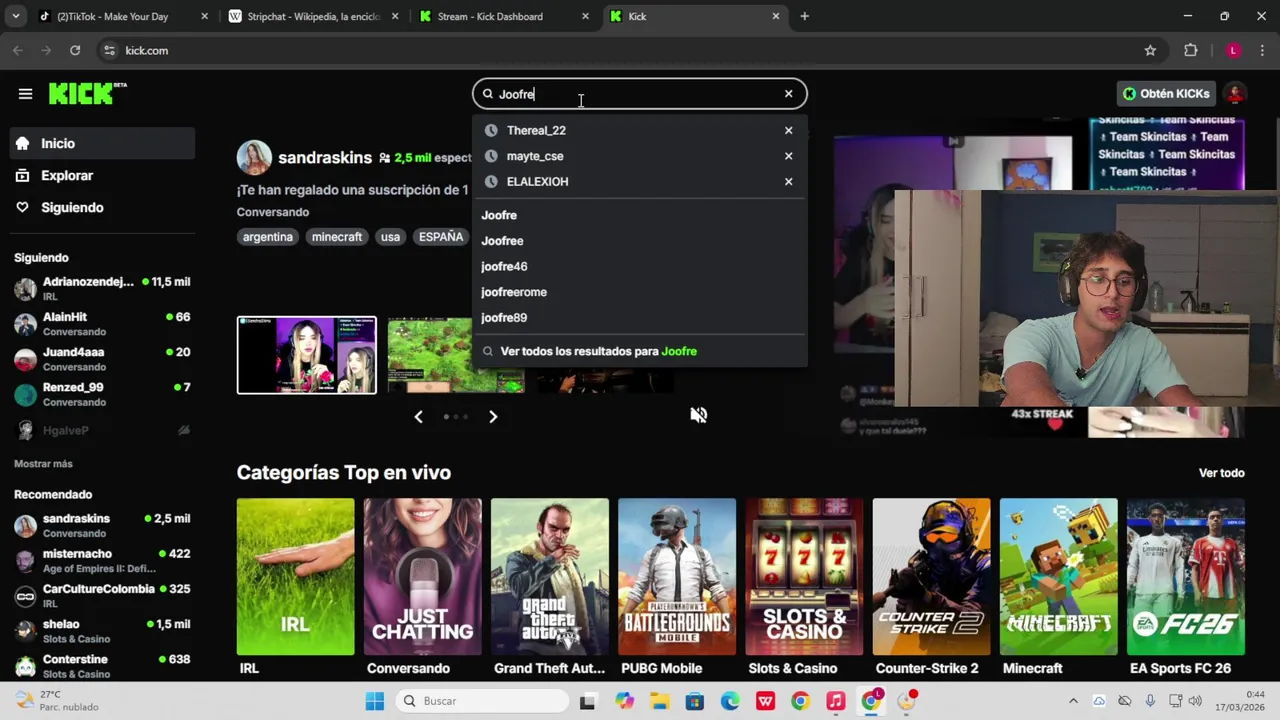This screenshot has width=1280, height=720.
Task: Expand Mostrar más in following list
Action: click(43, 464)
